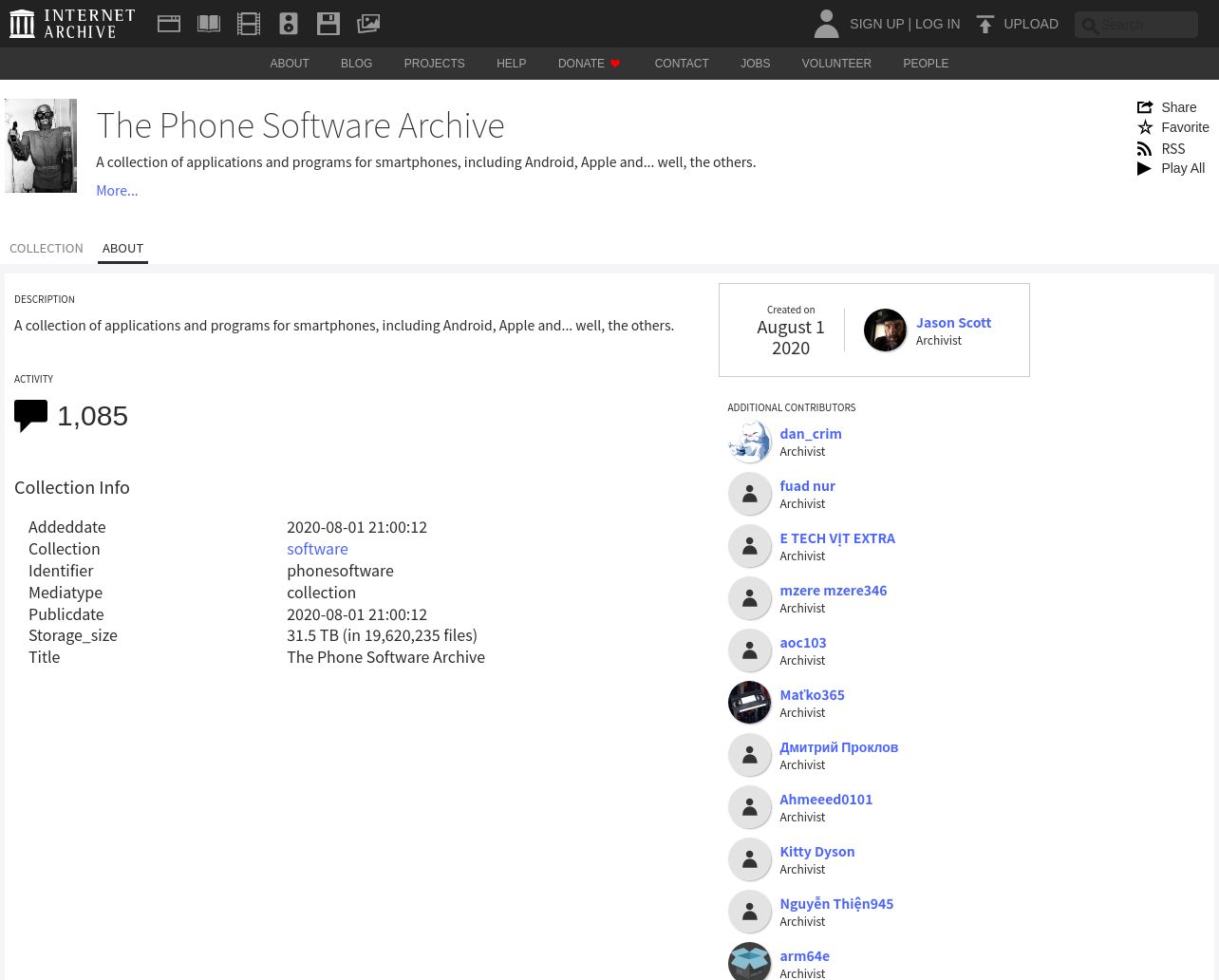The height and width of the screenshot is (980, 1219).
Task: Open the Web (Wayback) media icon
Action: click(169, 24)
